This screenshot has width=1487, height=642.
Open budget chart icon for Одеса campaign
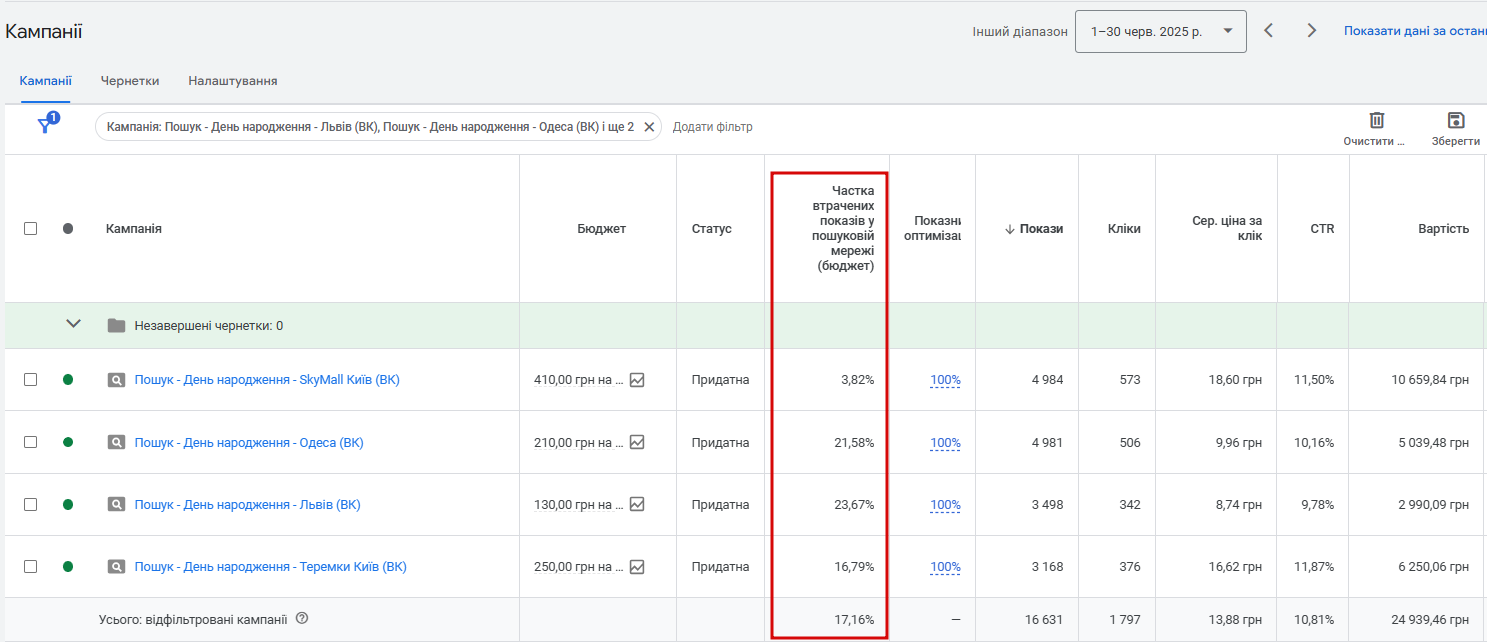(637, 442)
